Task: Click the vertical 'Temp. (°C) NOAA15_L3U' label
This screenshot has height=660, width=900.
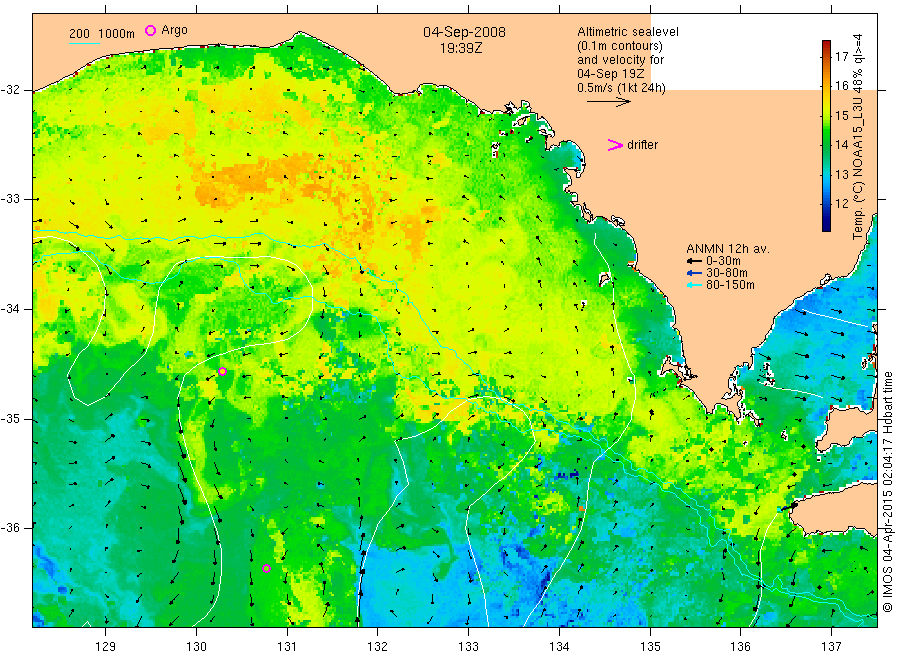Action: [858, 137]
